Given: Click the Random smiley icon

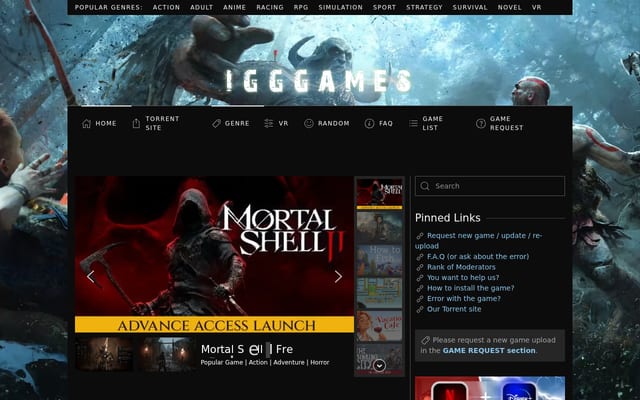Looking at the screenshot, I should point(309,123).
